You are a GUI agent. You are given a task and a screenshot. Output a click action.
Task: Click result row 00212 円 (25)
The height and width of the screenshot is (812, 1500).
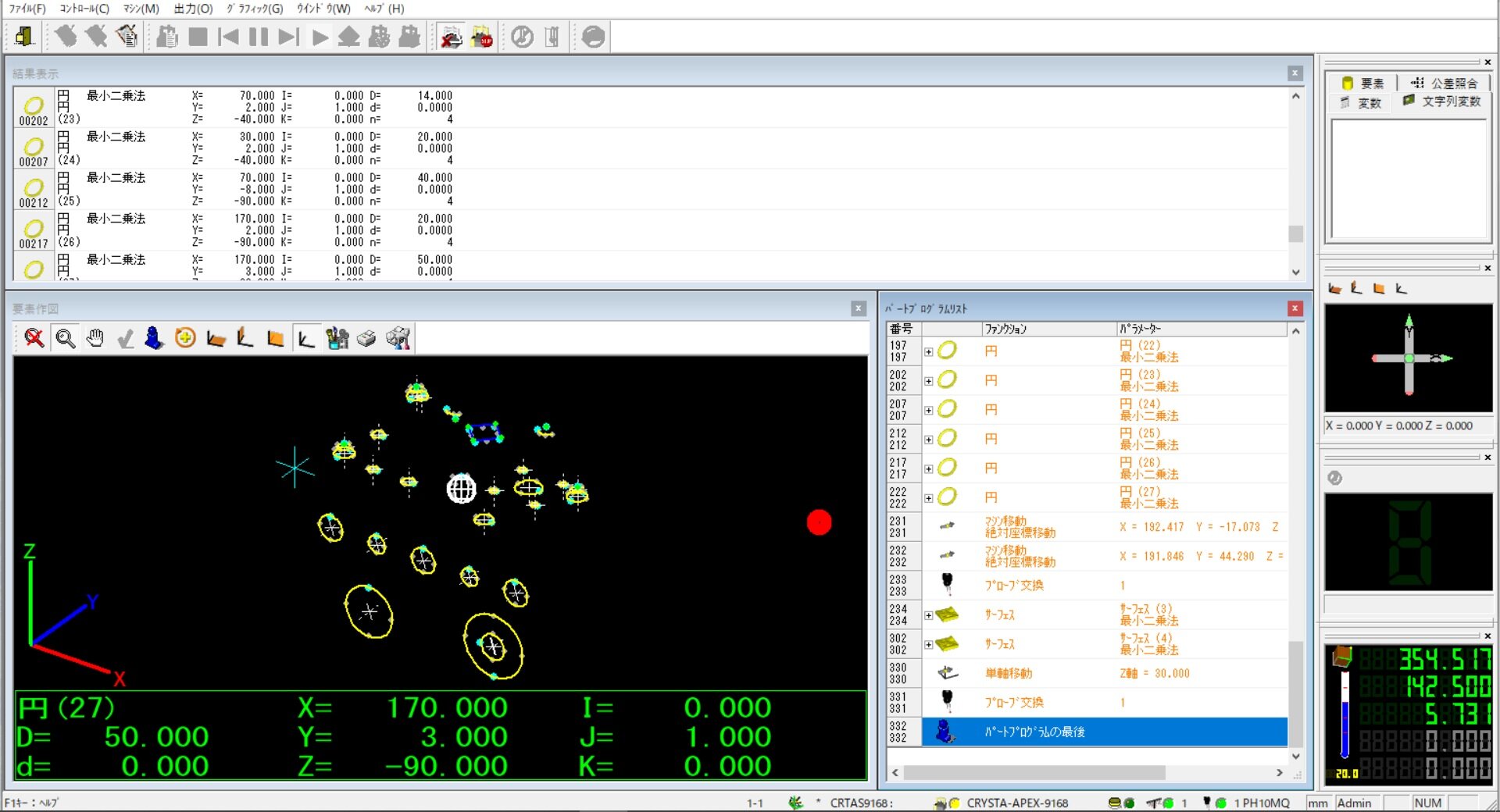651,189
